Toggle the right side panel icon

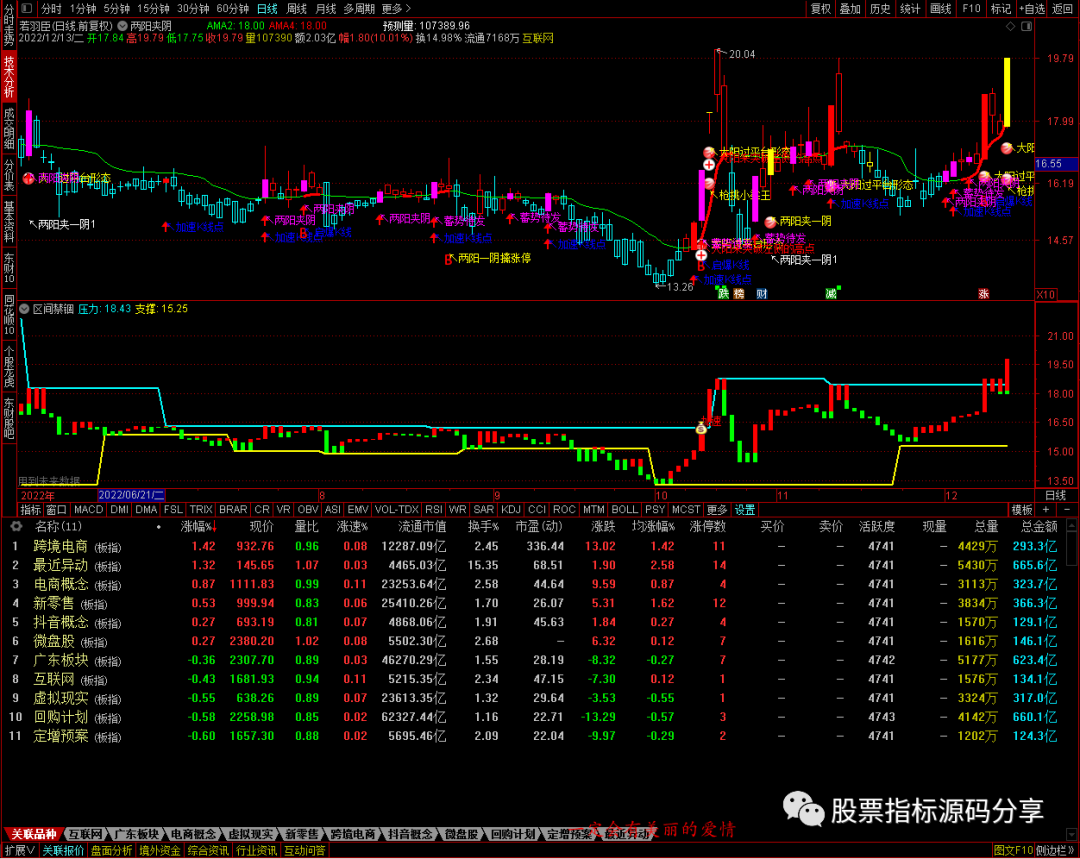[1026, 26]
